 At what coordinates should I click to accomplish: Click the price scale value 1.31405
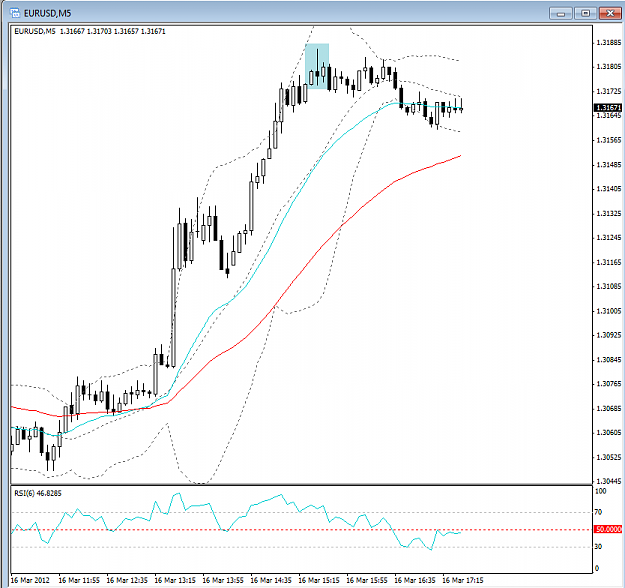609,189
